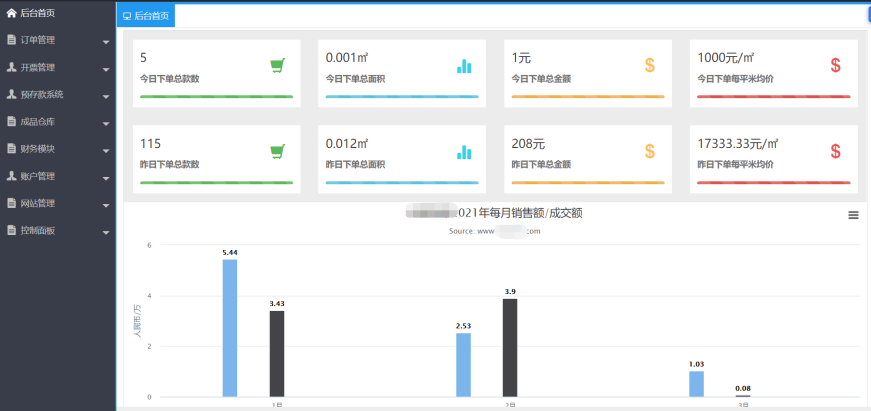Click the green cart icon on 昨日下单总款数 card
The image size is (871, 411).
(x=278, y=152)
